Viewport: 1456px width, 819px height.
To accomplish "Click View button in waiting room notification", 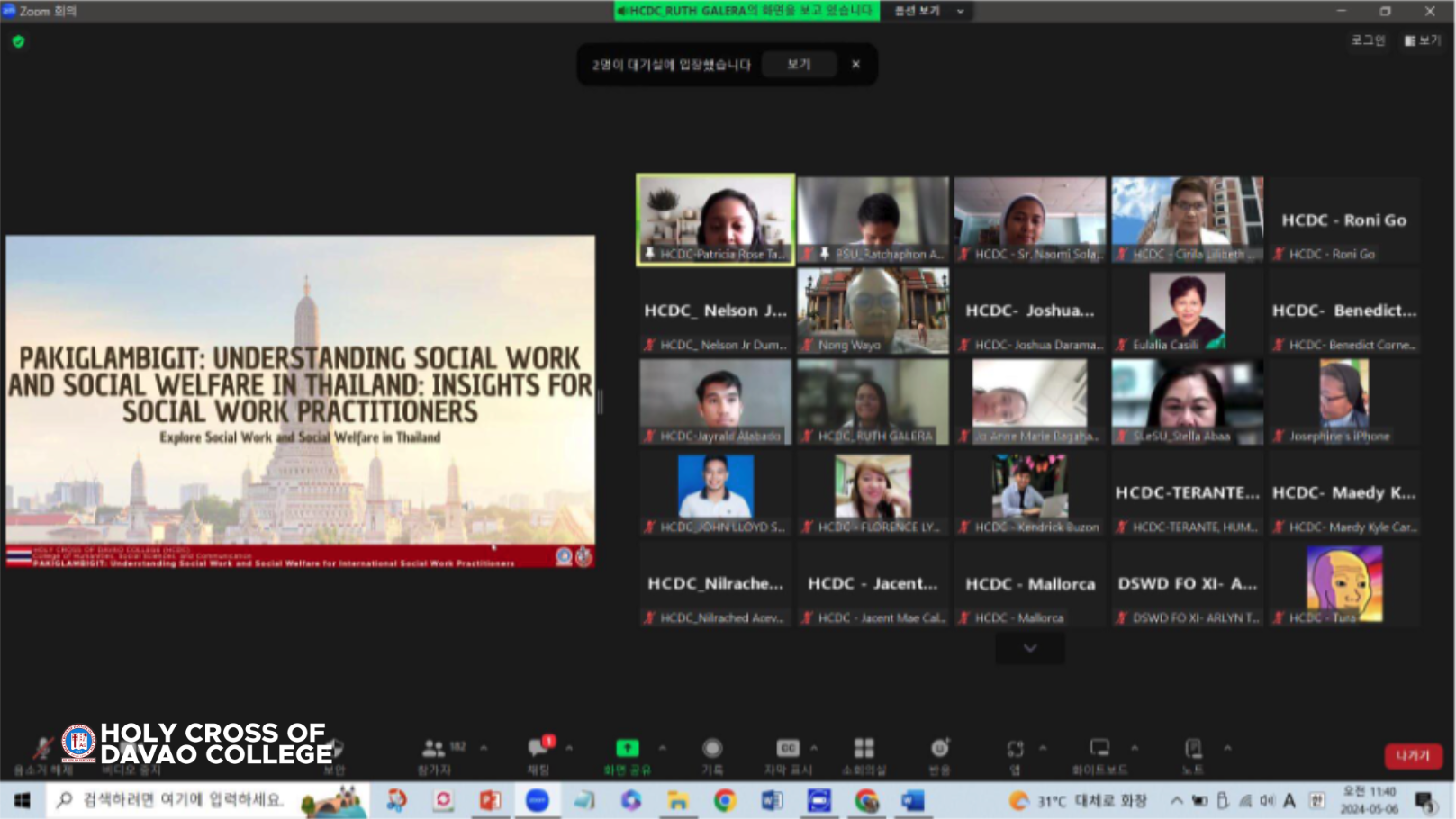I will point(799,65).
